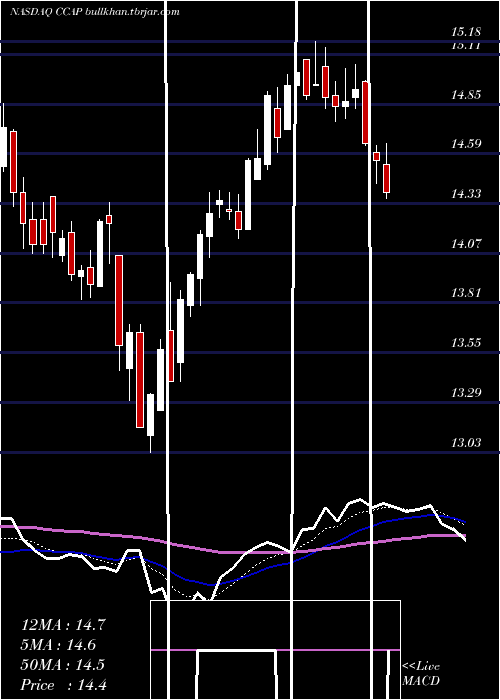
Task: Click the 14.85 price axis label
Action: tap(466, 95)
